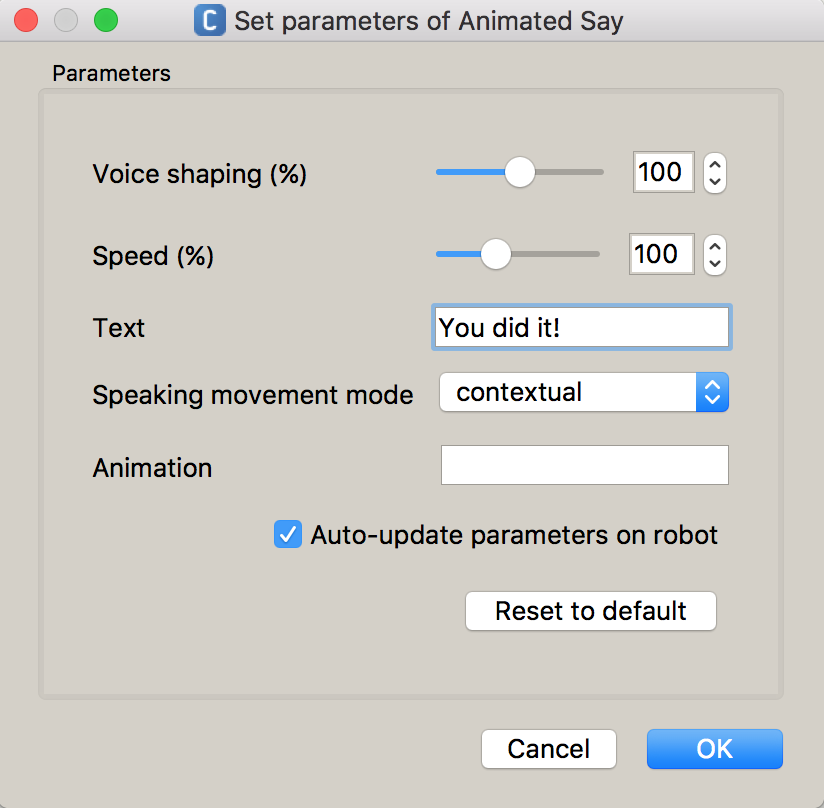Disable Auto-update parameters on robot
824x808 pixels.
288,535
